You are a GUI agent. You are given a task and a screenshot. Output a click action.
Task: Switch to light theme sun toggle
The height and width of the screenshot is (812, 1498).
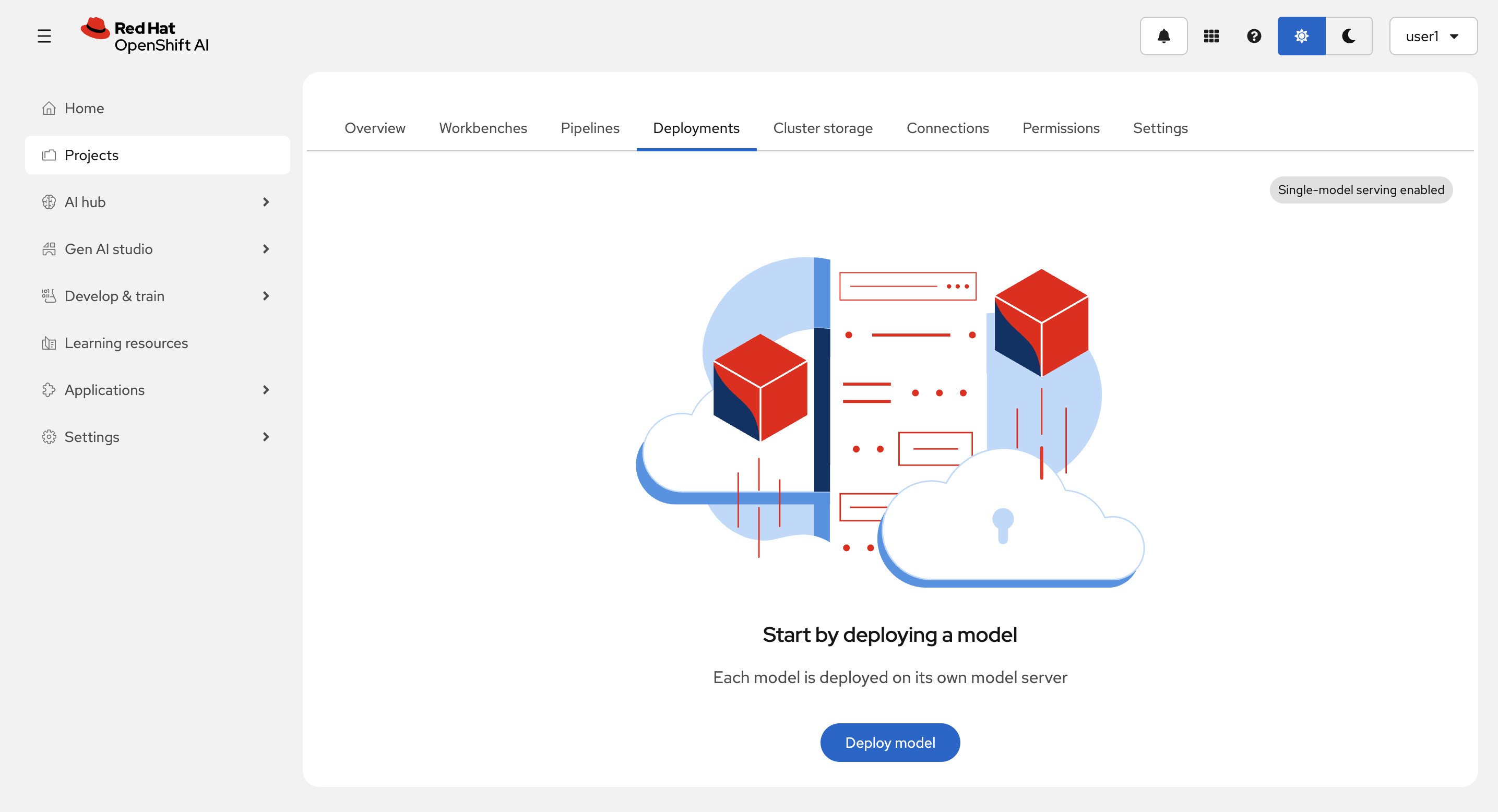[x=1301, y=36]
